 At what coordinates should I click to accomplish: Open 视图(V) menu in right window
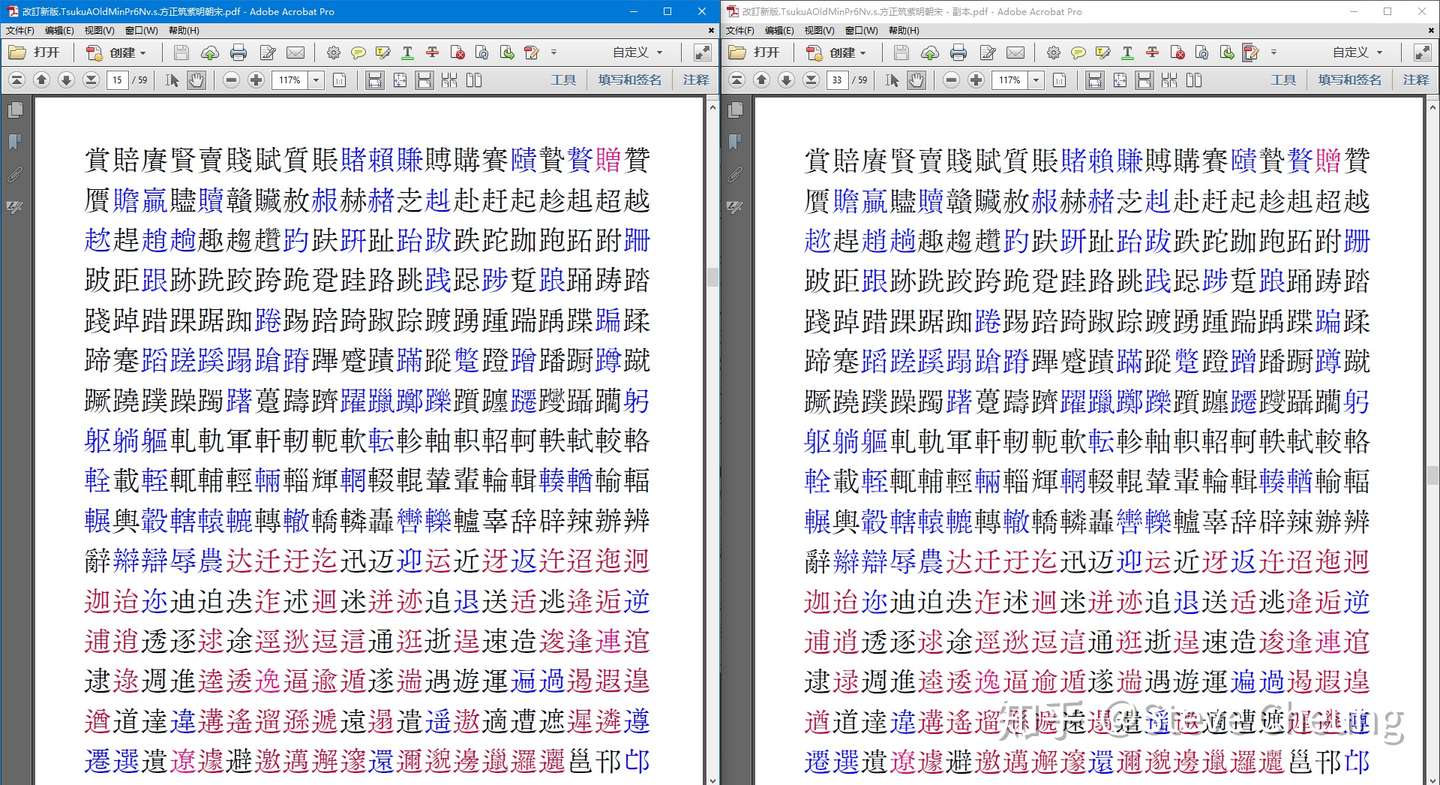pos(819,31)
